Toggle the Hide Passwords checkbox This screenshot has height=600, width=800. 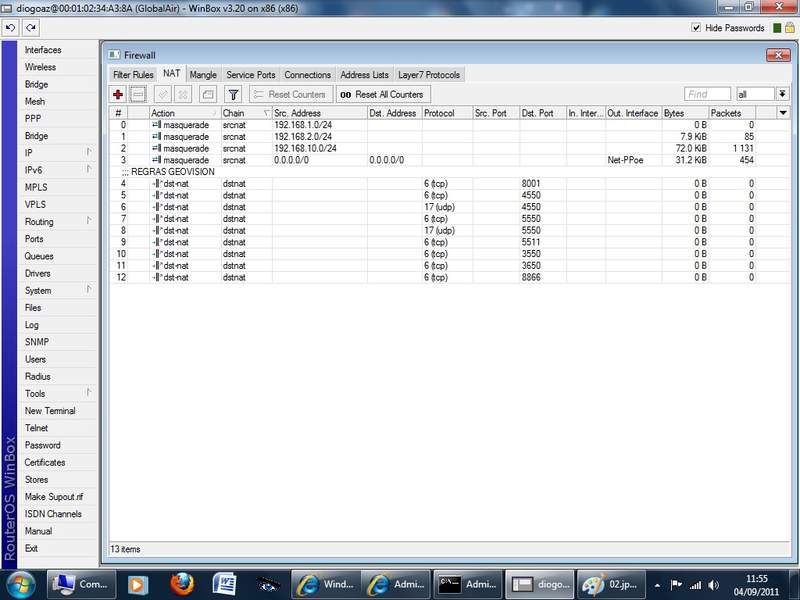[696, 28]
